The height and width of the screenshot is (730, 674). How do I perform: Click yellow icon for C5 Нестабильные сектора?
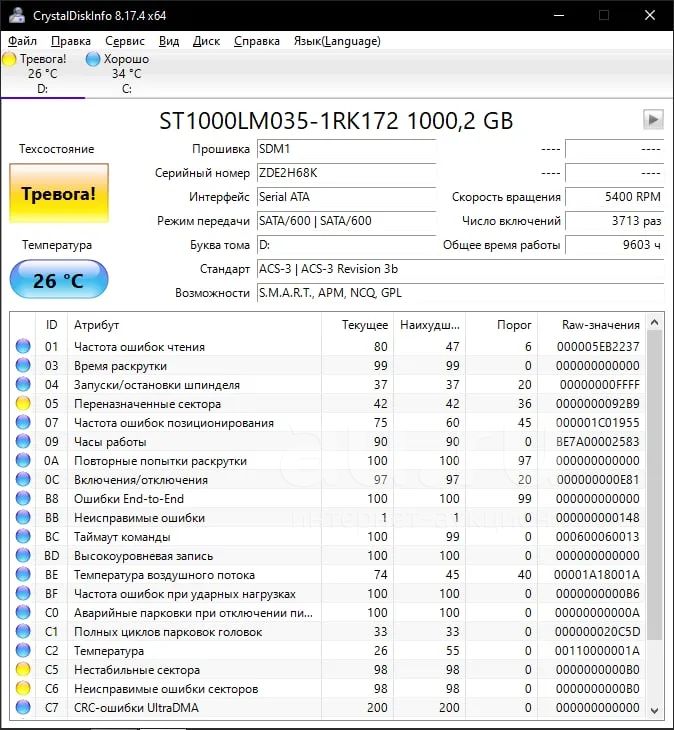point(23,669)
